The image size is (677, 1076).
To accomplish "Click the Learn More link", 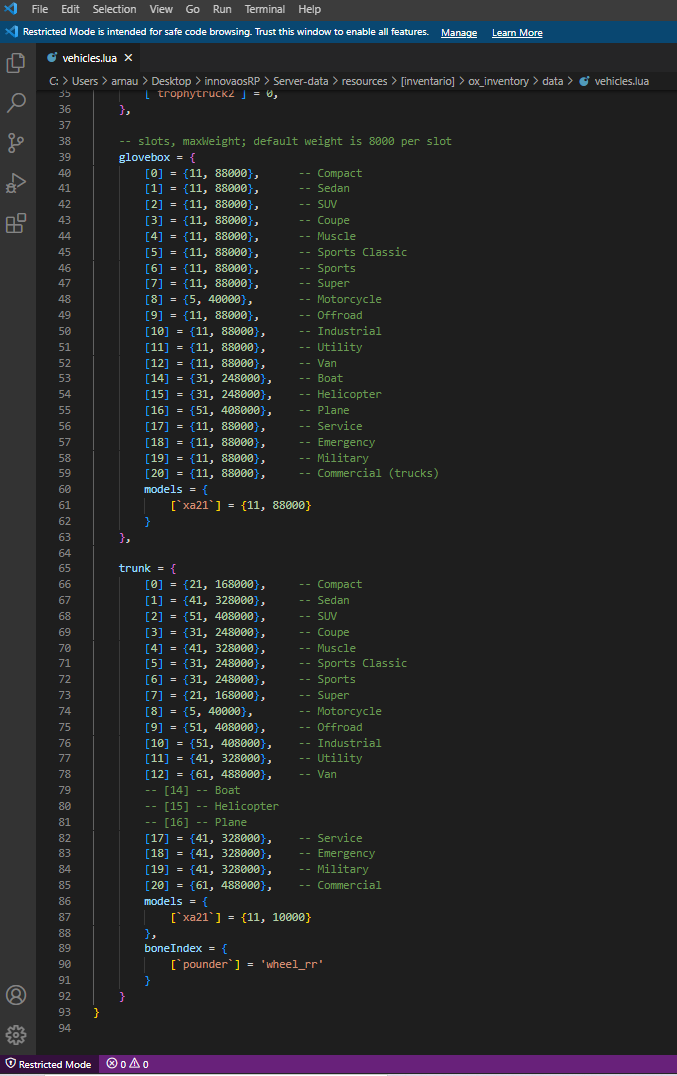I will [x=517, y=33].
